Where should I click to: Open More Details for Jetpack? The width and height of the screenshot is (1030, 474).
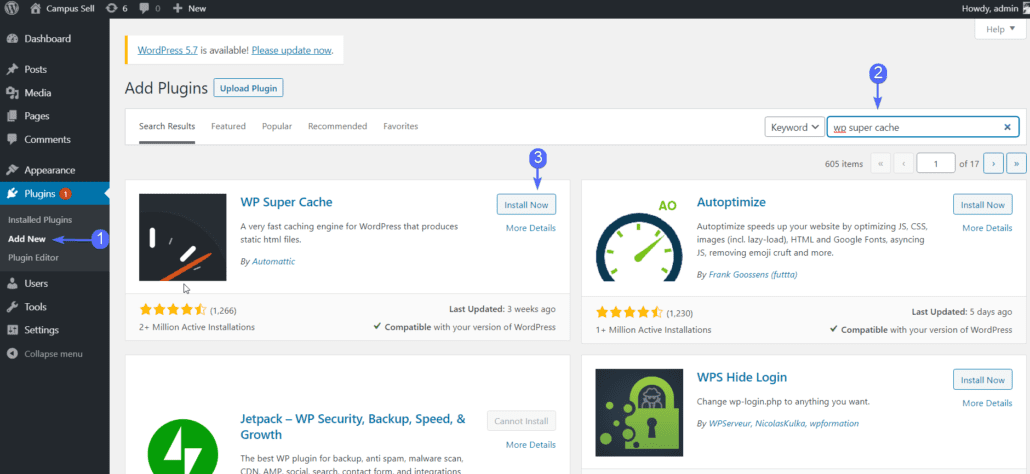531,444
